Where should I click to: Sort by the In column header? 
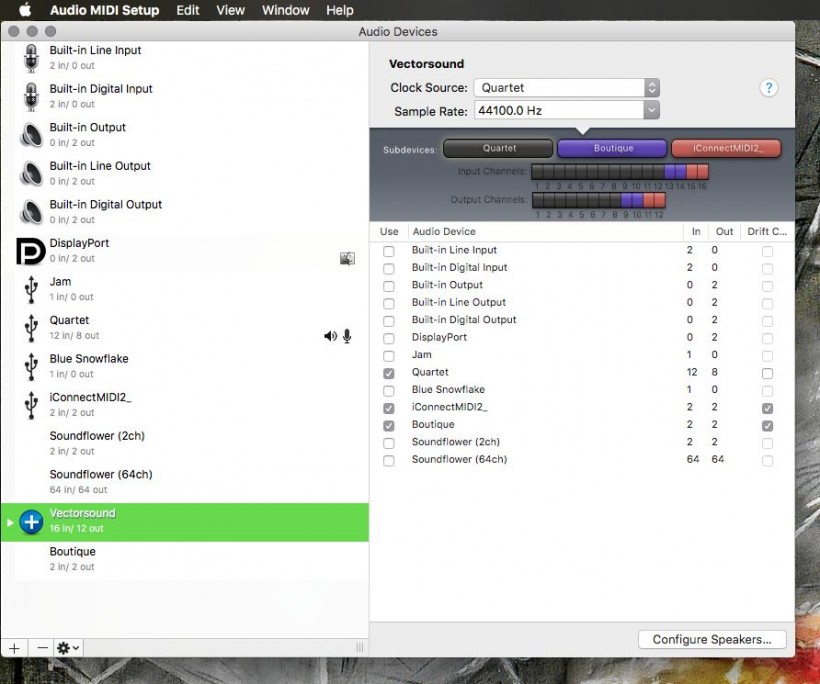(x=696, y=232)
